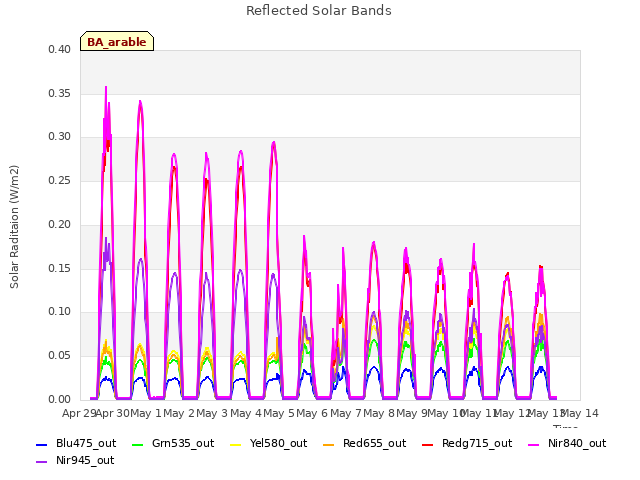
Task: Select the Blu475_out legend label
Action: [86, 443]
